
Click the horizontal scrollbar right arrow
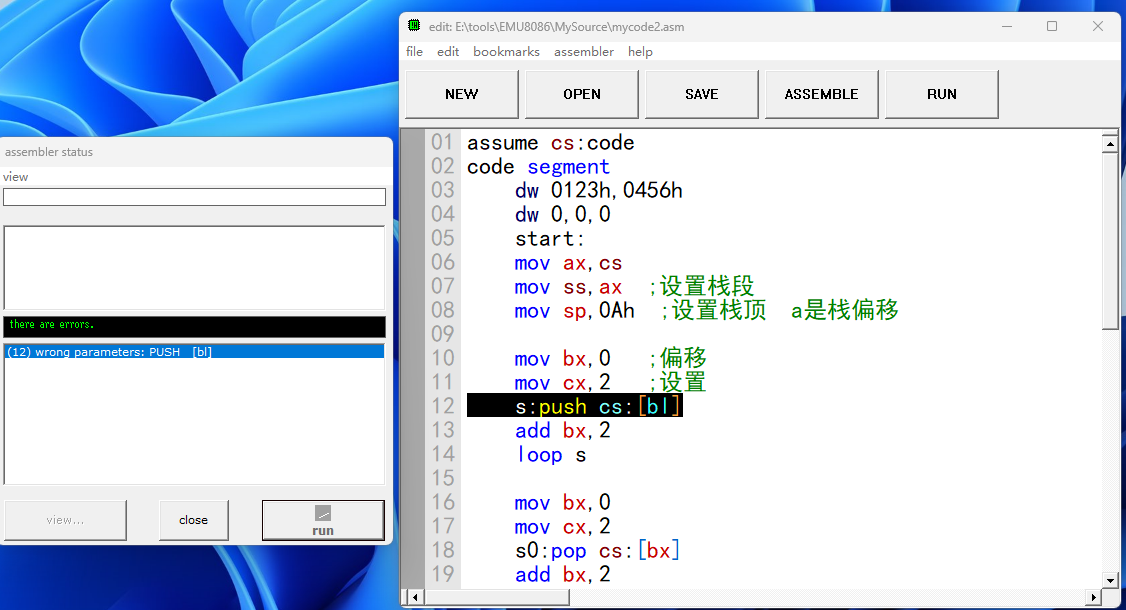coord(1093,597)
